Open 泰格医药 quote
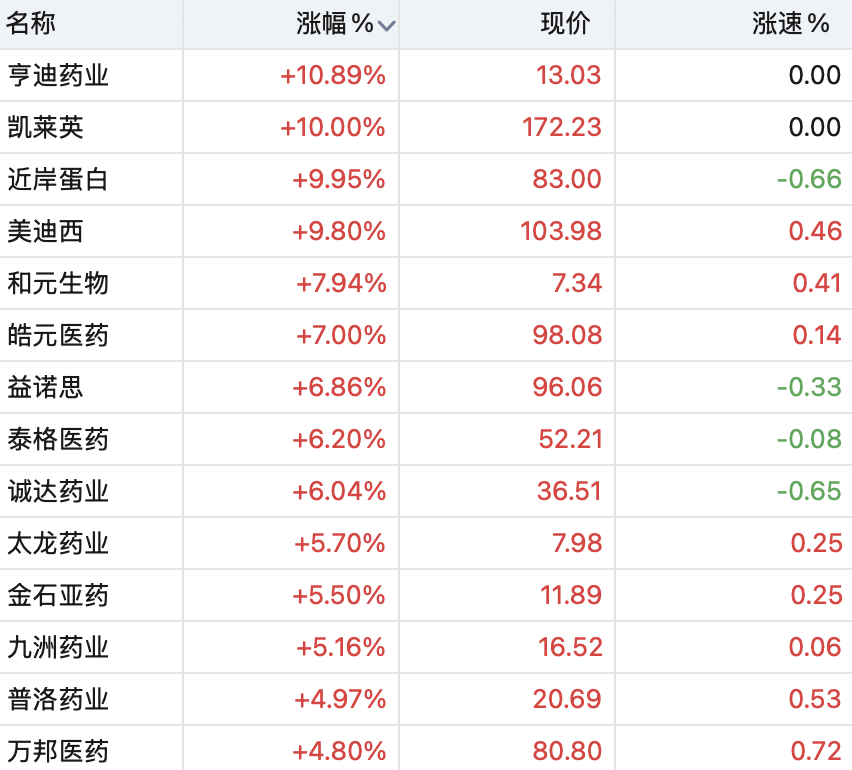852x770 pixels. [x=58, y=439]
